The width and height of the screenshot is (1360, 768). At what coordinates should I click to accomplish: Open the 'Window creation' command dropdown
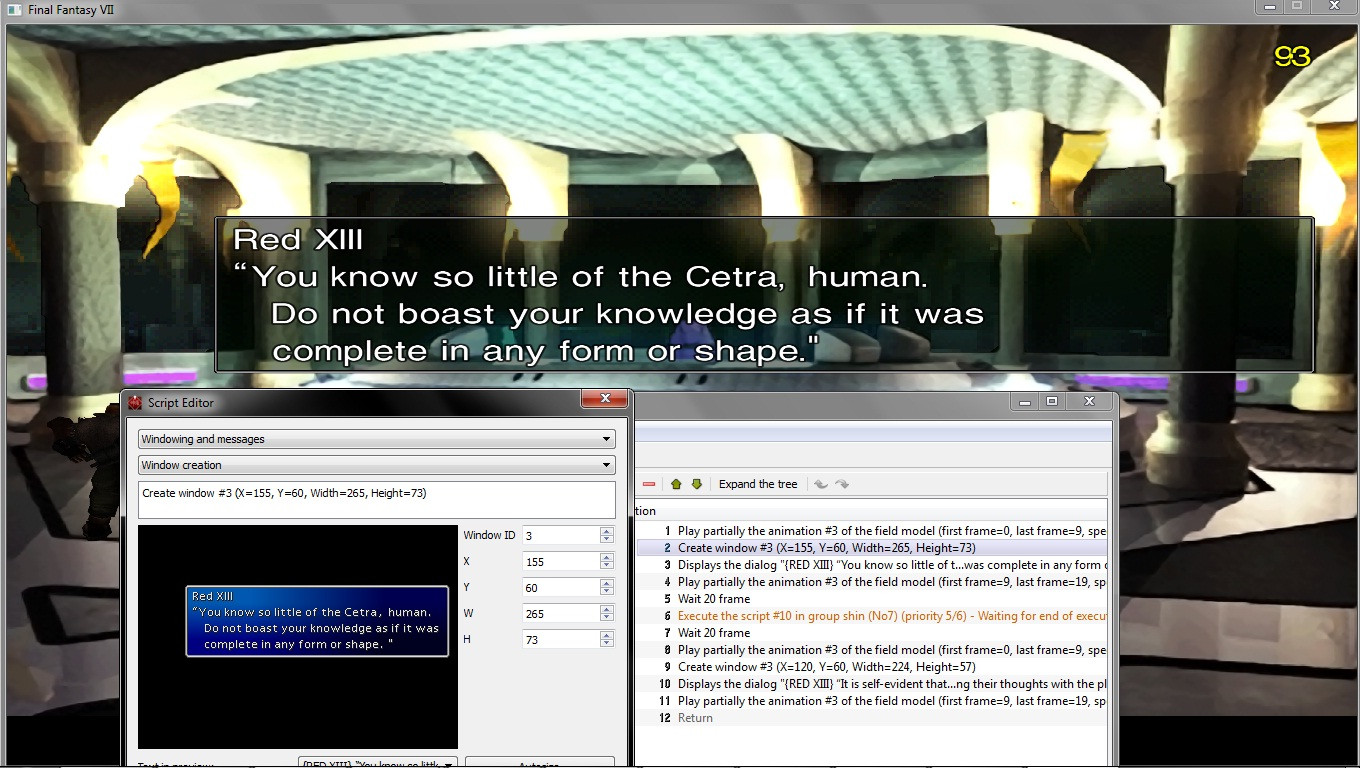click(x=377, y=465)
